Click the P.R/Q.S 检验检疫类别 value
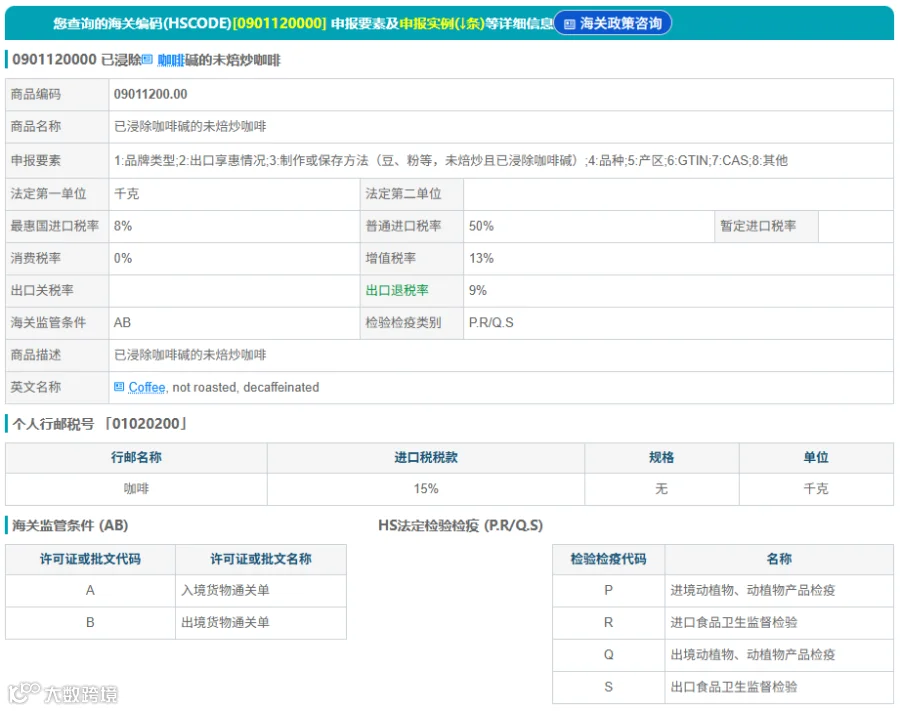 [x=491, y=323]
